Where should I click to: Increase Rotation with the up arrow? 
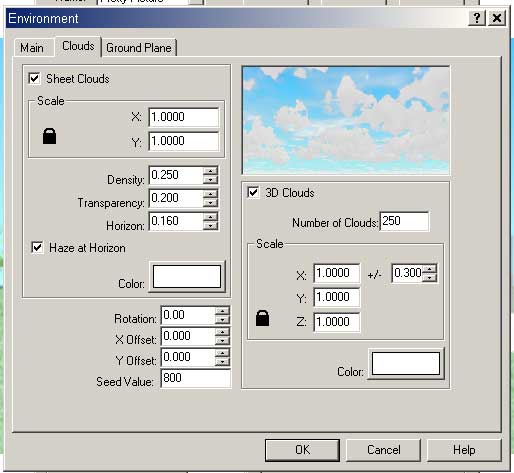coord(222,311)
